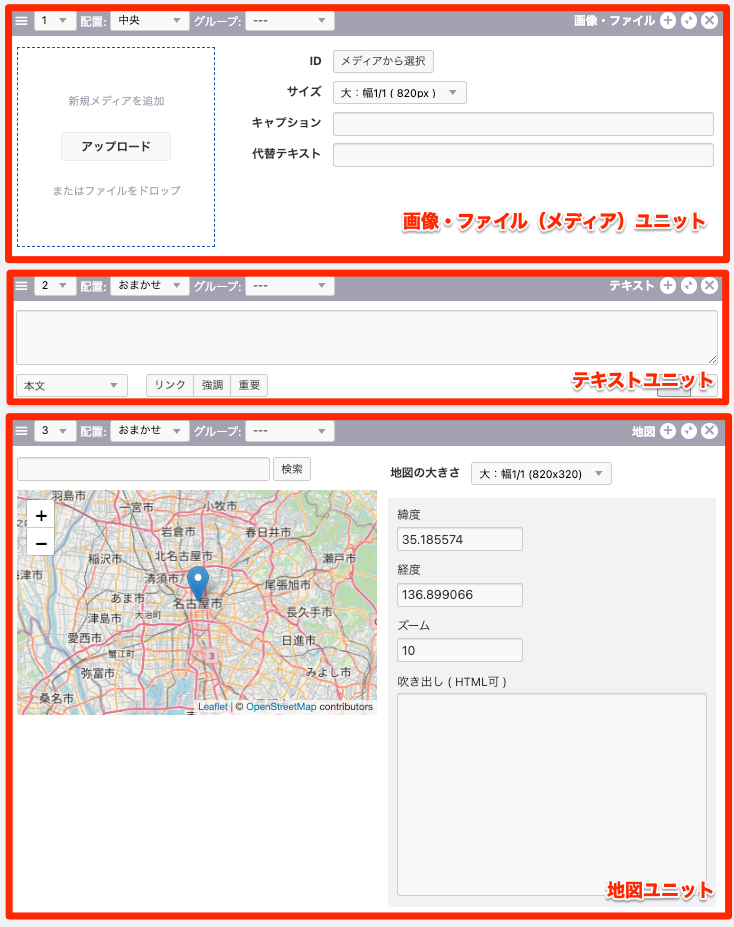Click the リンク button in the text unit
The height and width of the screenshot is (927, 734).
pyautogui.click(x=170, y=385)
